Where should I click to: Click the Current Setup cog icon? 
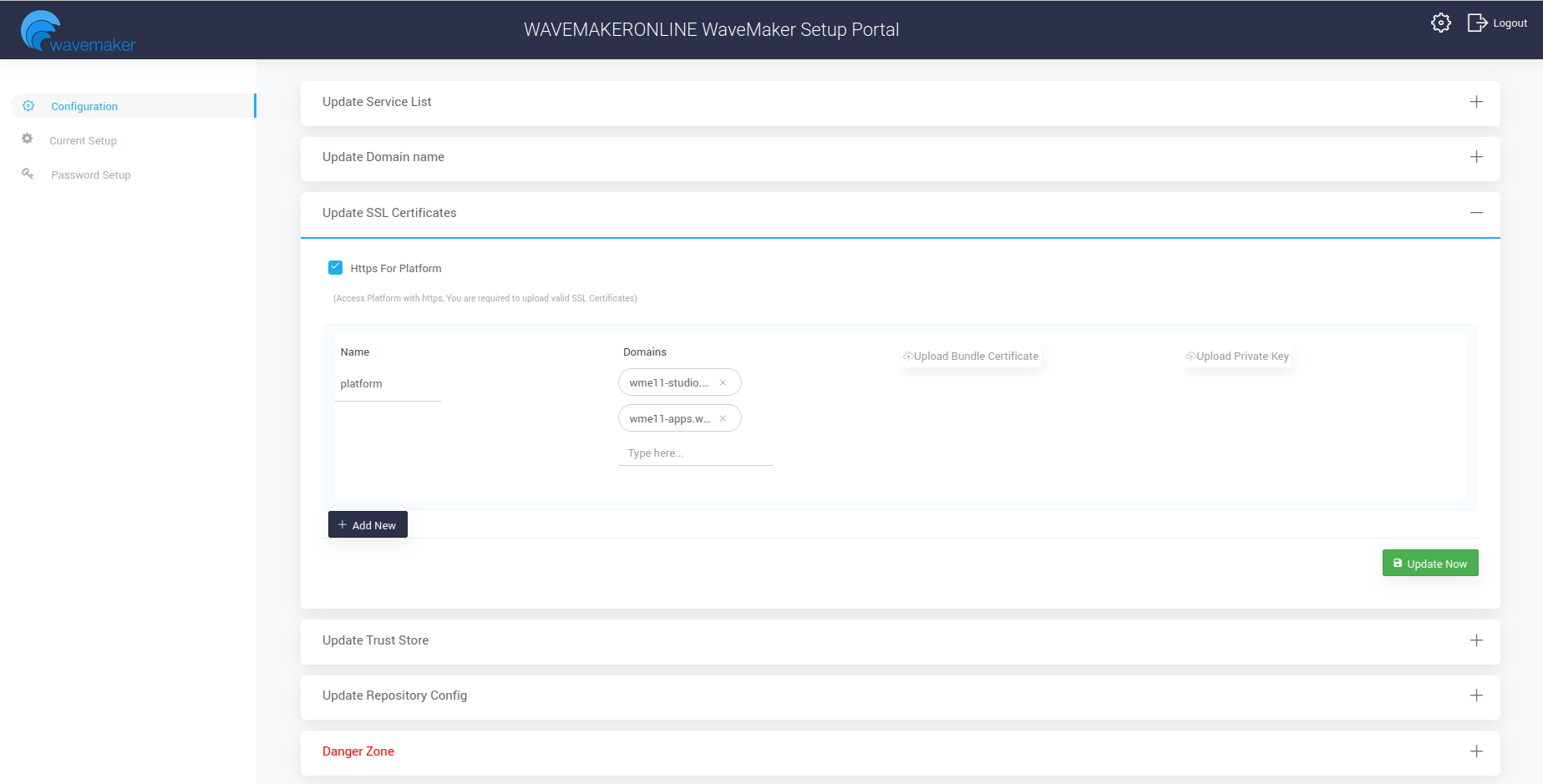28,139
